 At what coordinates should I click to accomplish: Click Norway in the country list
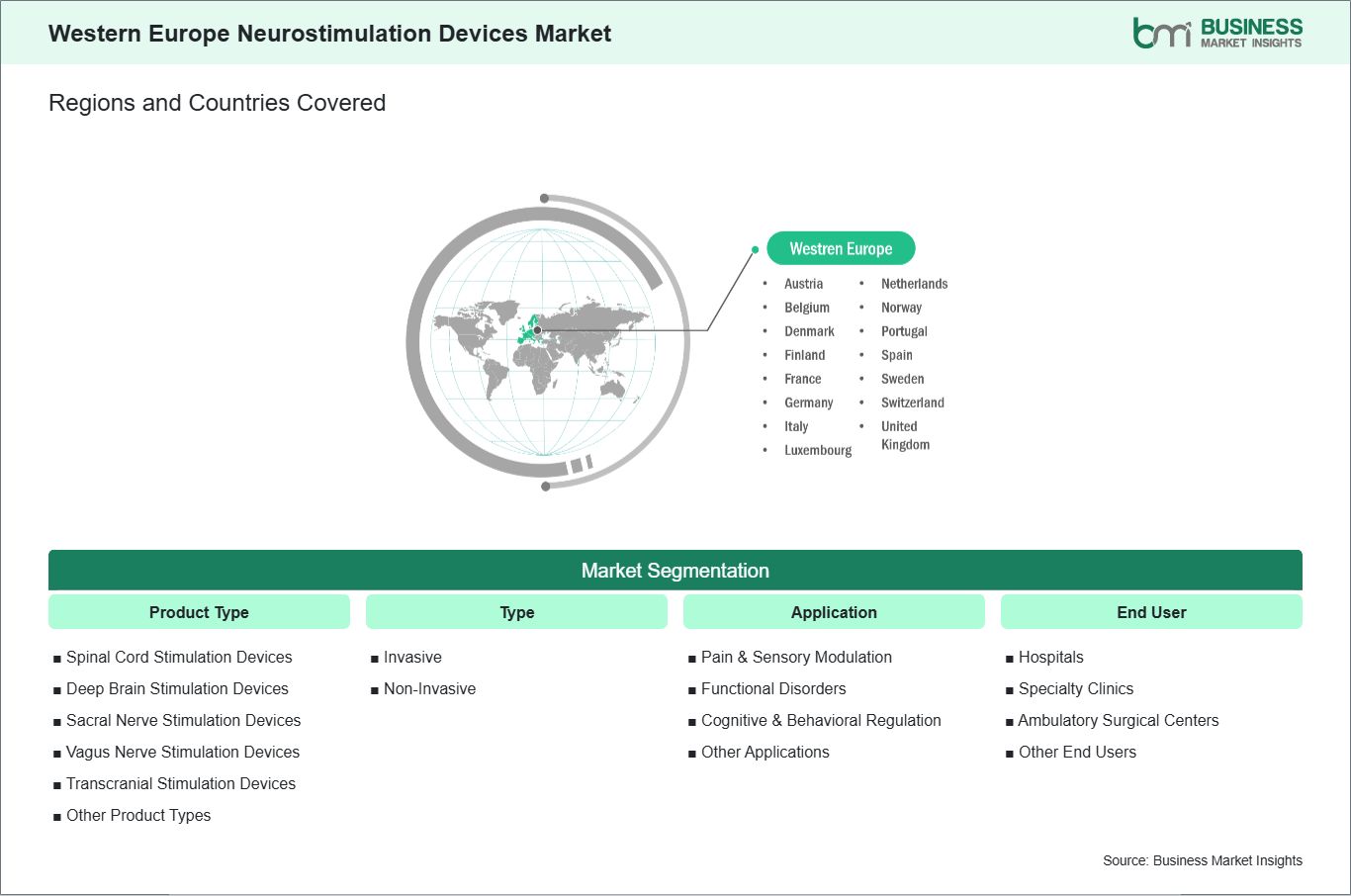(x=901, y=308)
